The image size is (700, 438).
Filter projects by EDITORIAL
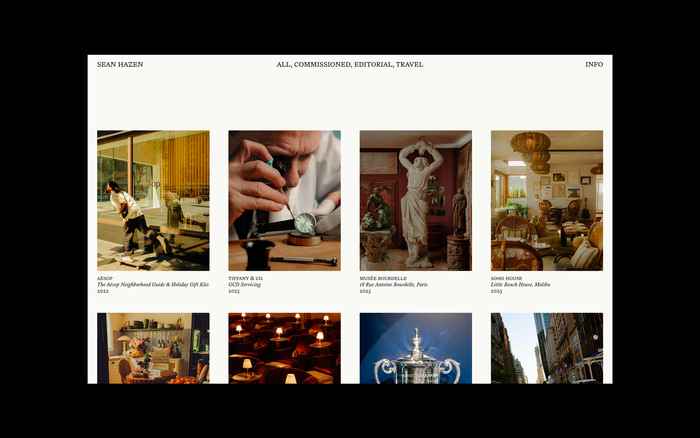click(373, 64)
